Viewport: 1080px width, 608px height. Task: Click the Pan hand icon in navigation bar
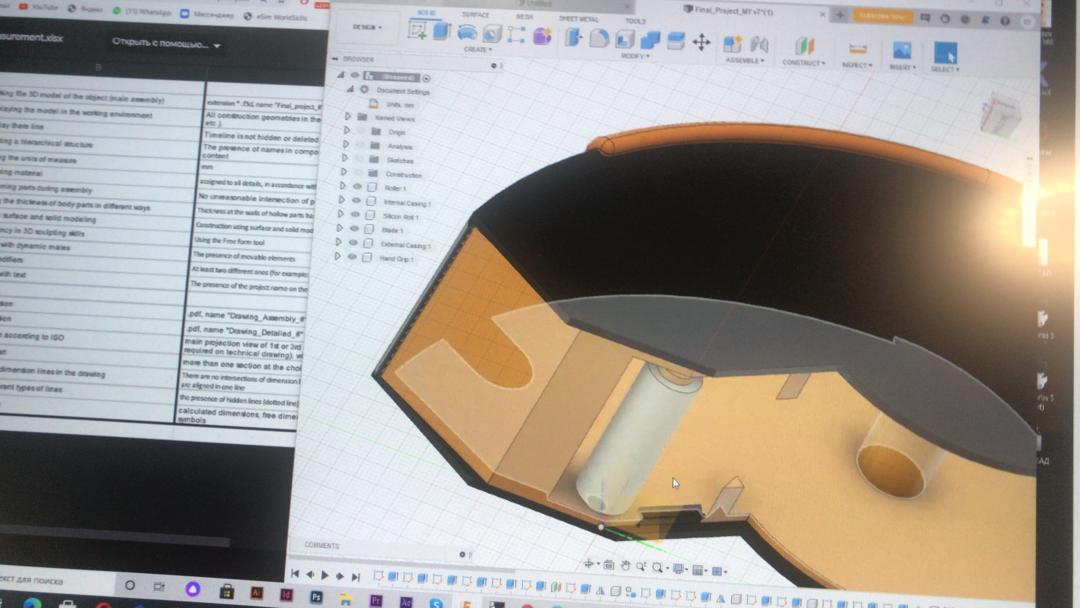click(x=625, y=566)
